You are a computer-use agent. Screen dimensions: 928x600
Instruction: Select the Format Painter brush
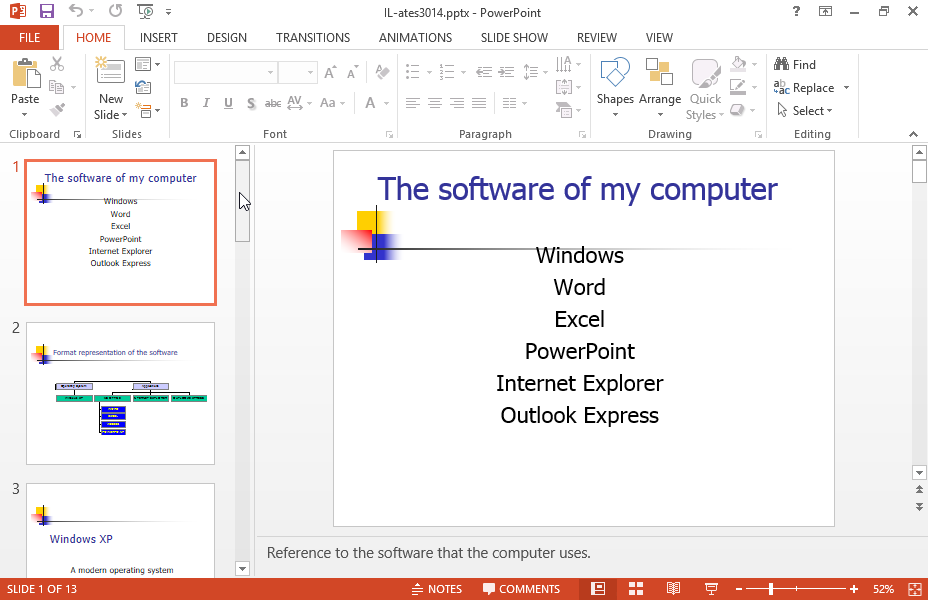pyautogui.click(x=57, y=110)
